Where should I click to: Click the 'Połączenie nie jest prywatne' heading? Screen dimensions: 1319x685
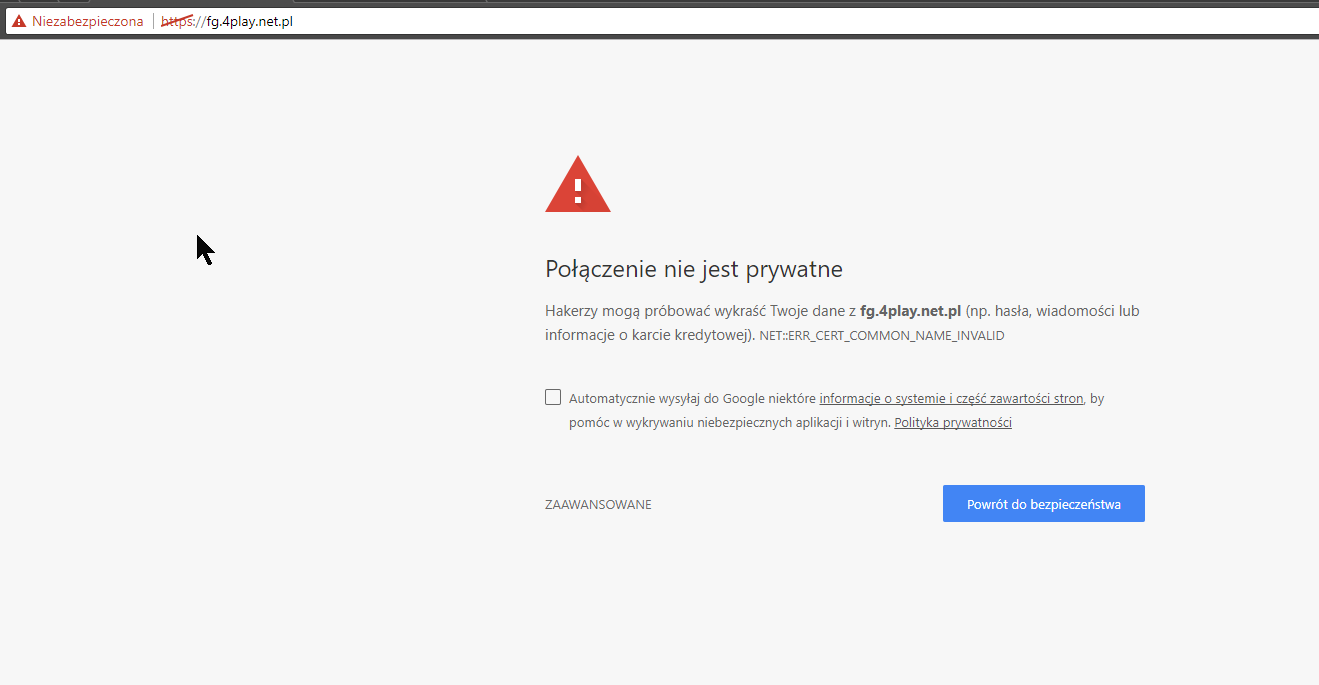(x=693, y=269)
